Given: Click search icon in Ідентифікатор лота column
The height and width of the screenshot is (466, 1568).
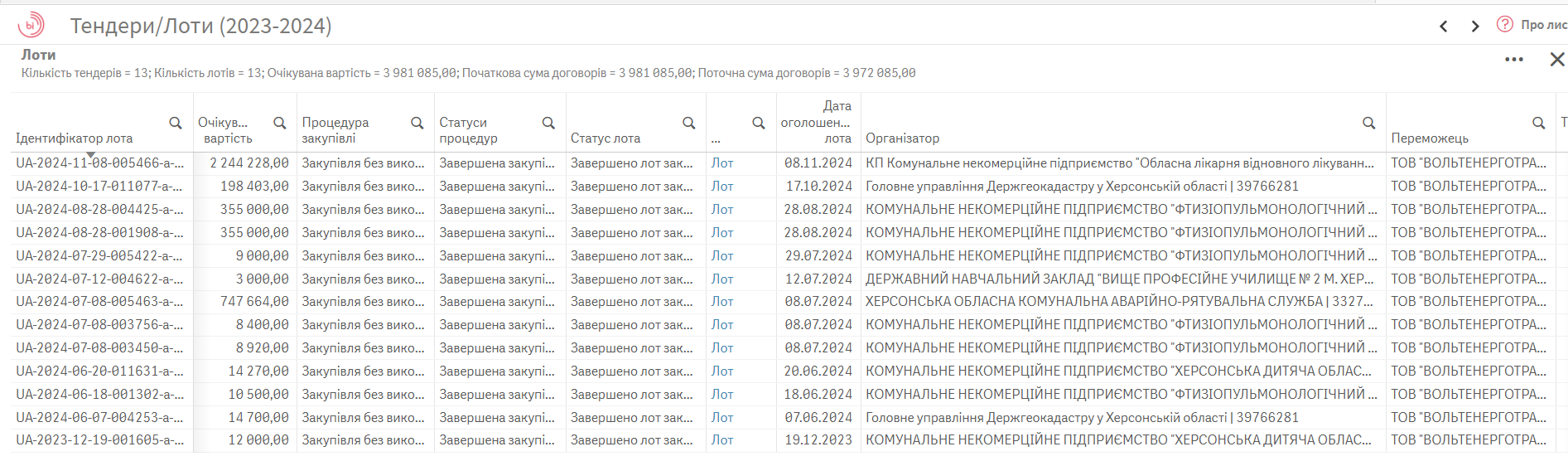Looking at the screenshot, I should point(176,123).
